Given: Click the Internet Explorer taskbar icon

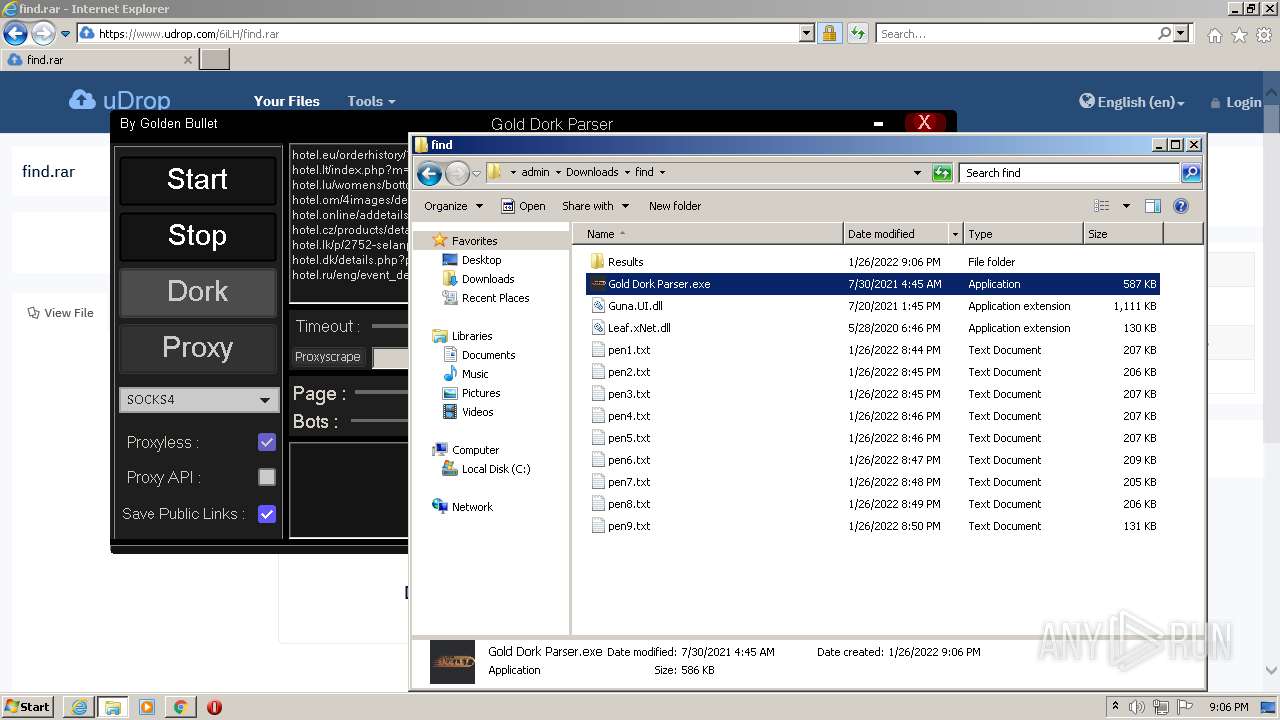Looking at the screenshot, I should [79, 707].
